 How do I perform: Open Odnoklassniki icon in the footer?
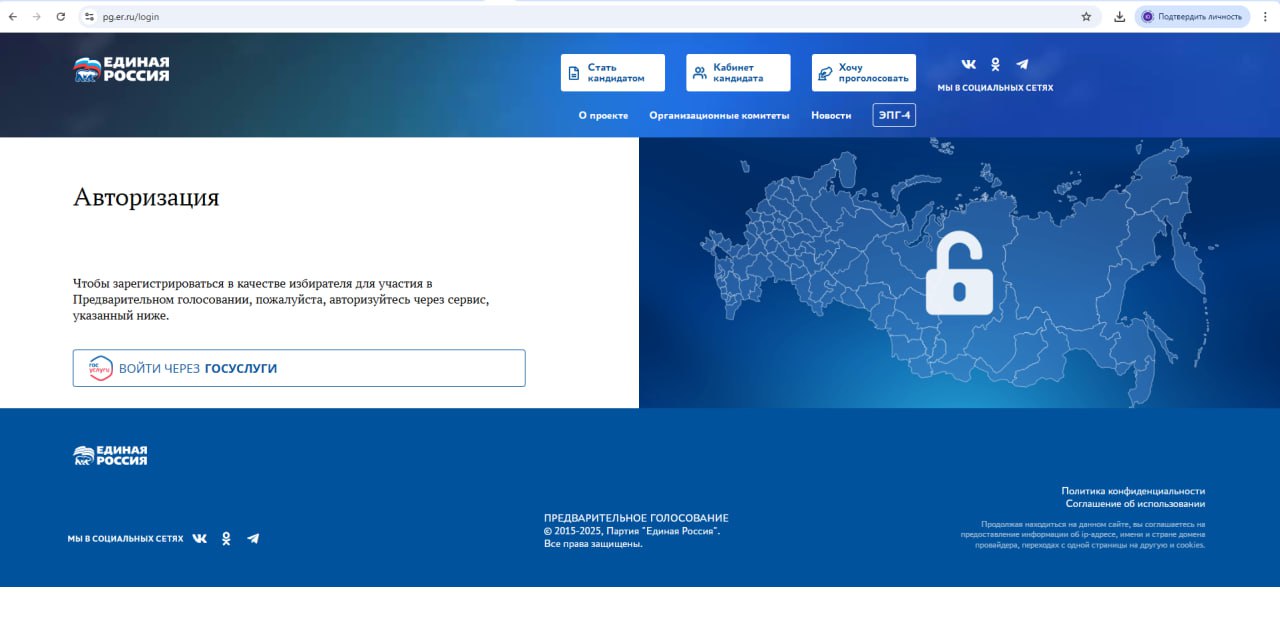(x=226, y=538)
